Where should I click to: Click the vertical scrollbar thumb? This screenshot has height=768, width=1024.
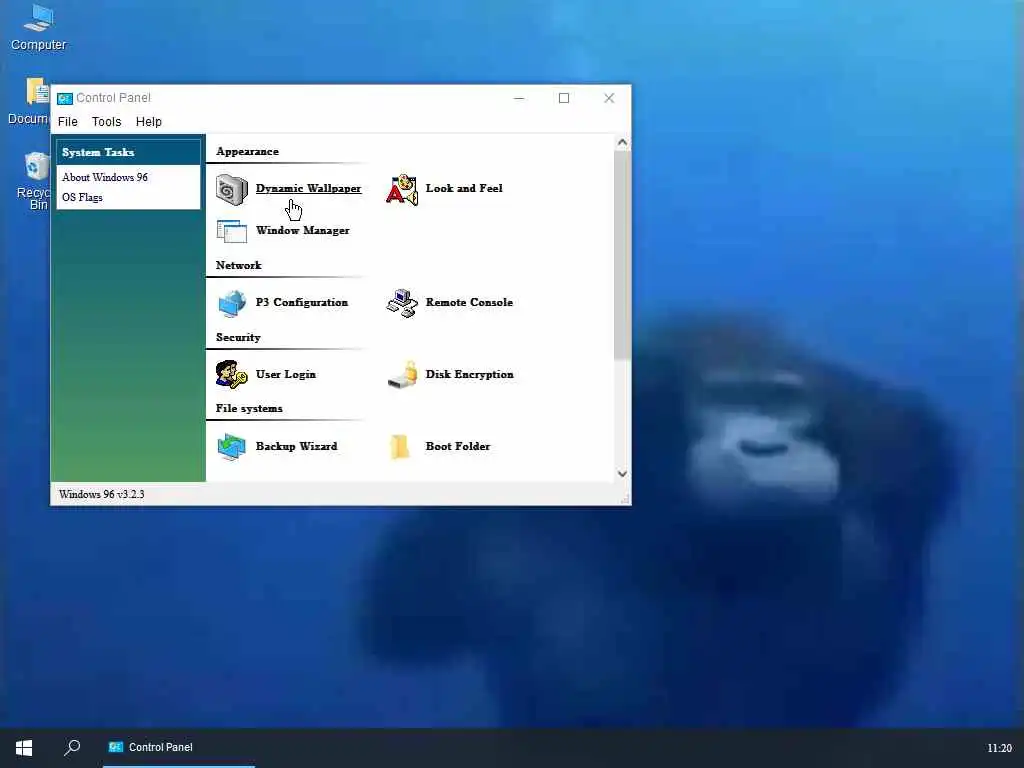tap(622, 255)
